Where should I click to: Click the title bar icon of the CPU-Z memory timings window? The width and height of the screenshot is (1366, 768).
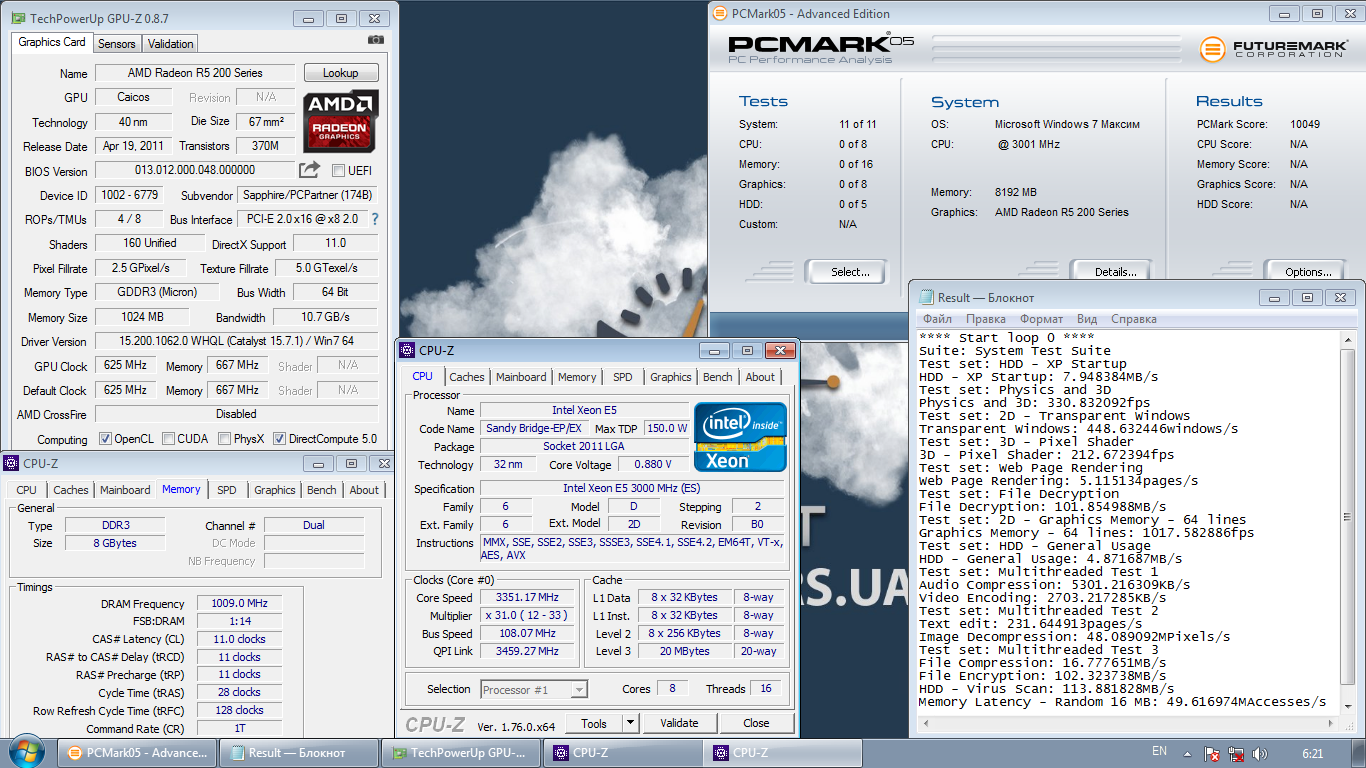(x=11, y=463)
